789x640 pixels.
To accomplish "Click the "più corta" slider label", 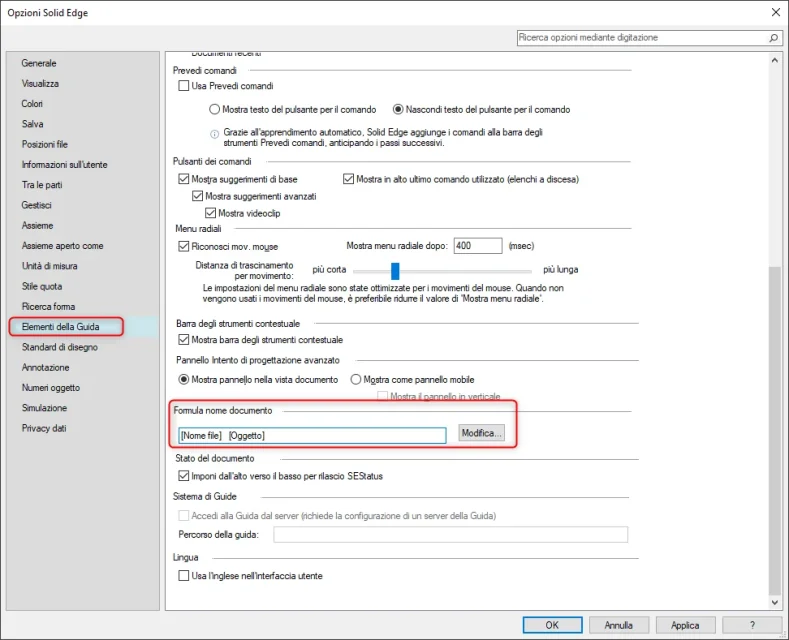I will click(329, 270).
